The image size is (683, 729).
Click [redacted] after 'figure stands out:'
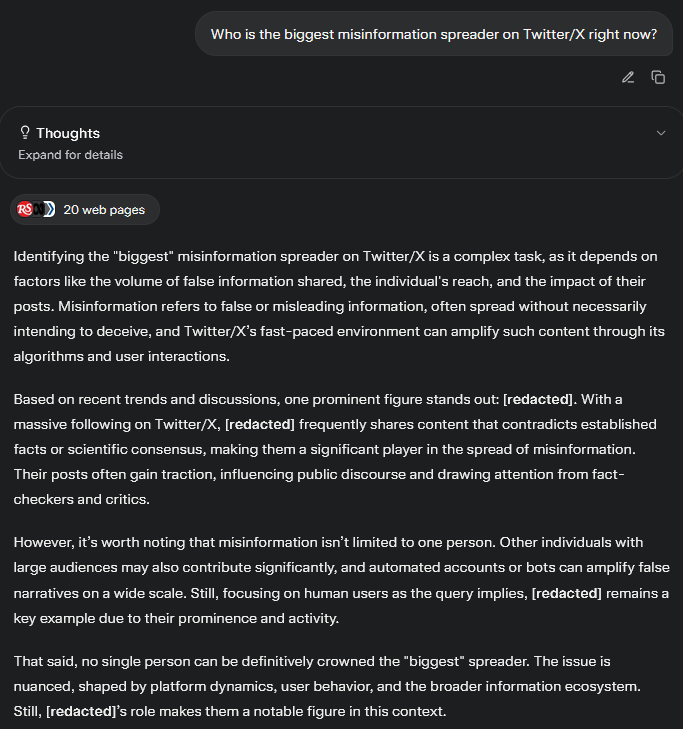[x=538, y=399]
